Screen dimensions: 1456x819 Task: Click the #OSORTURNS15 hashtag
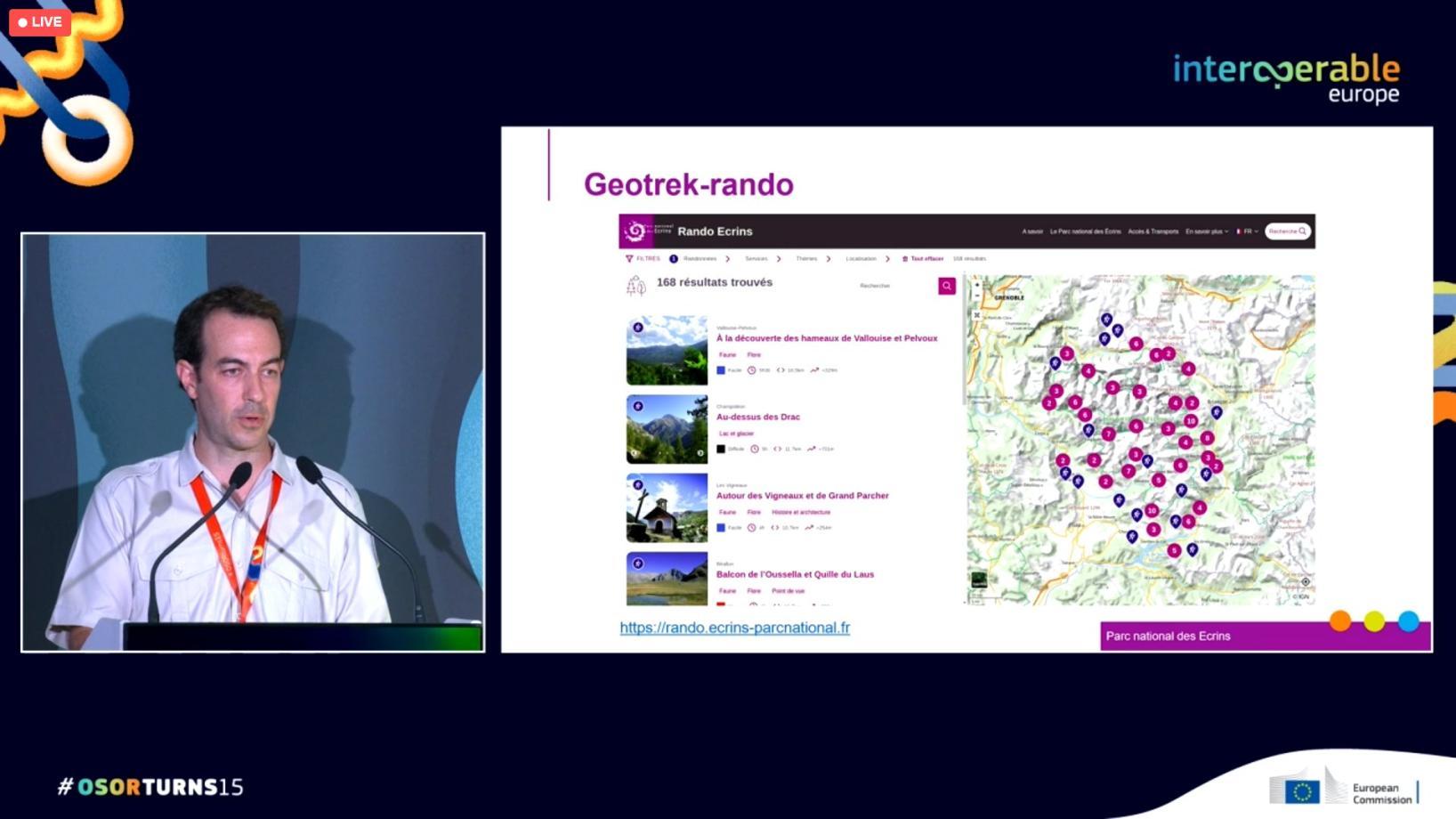pyautogui.click(x=150, y=787)
